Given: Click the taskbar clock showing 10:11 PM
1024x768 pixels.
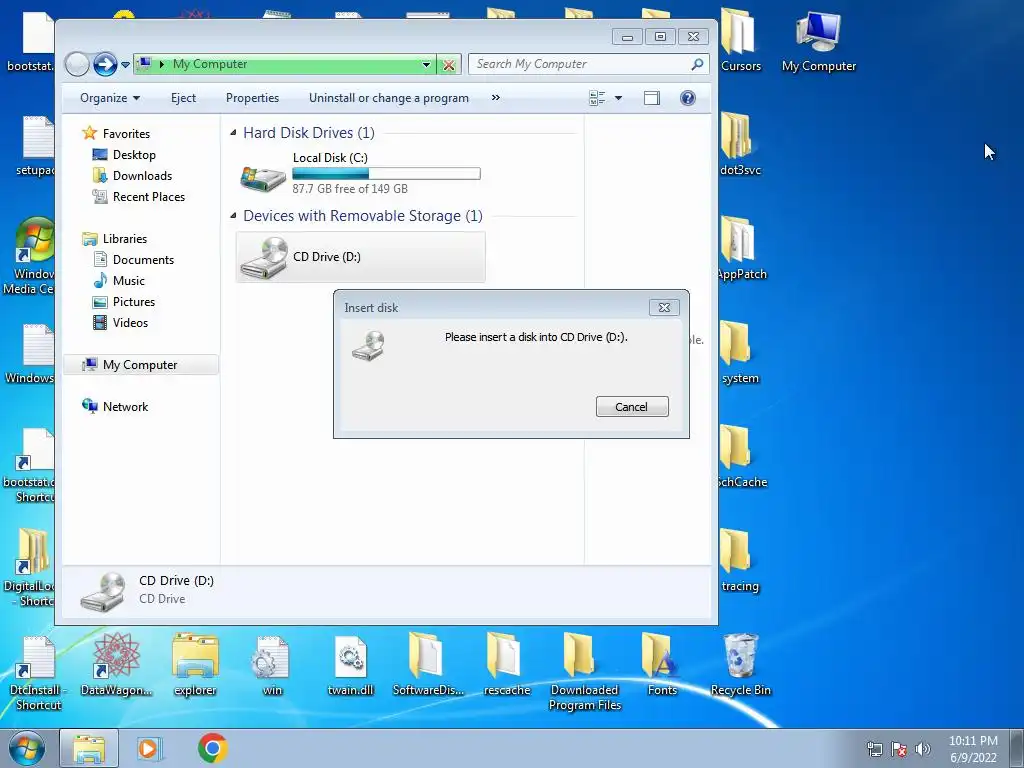Looking at the screenshot, I should click(x=973, y=749).
